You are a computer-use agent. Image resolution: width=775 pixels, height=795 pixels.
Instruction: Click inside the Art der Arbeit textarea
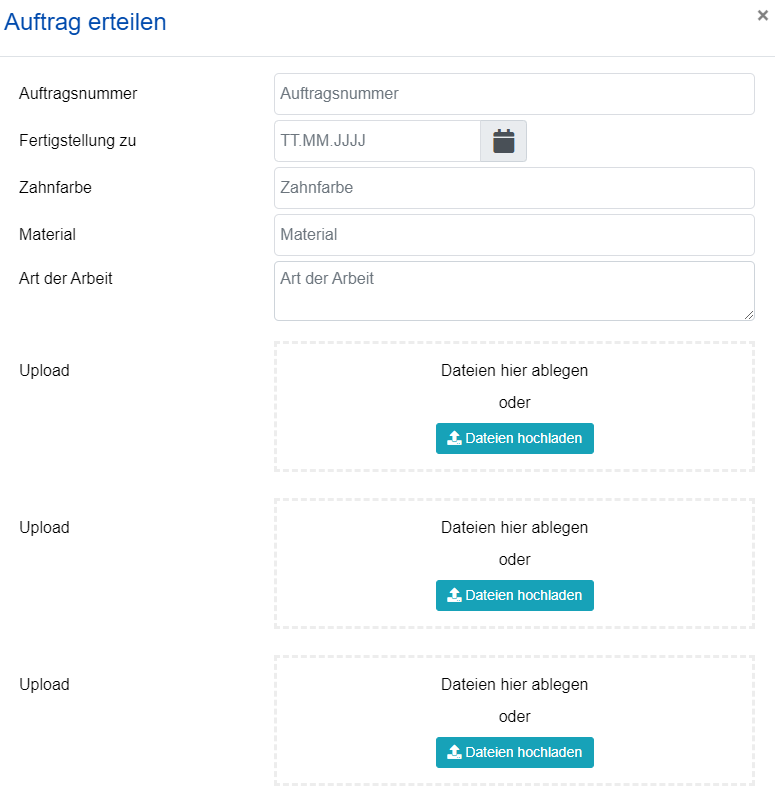click(514, 290)
